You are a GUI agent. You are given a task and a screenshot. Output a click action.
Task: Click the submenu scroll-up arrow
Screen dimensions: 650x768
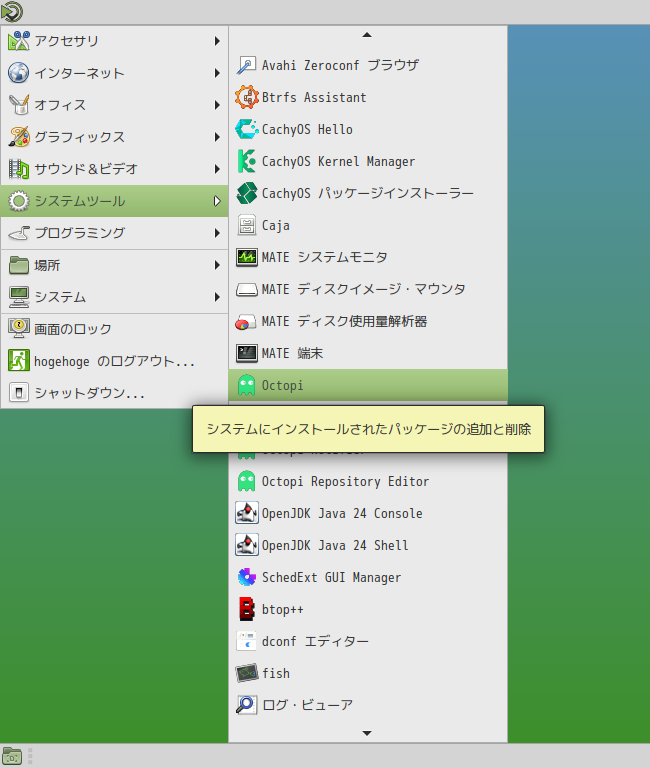click(367, 35)
